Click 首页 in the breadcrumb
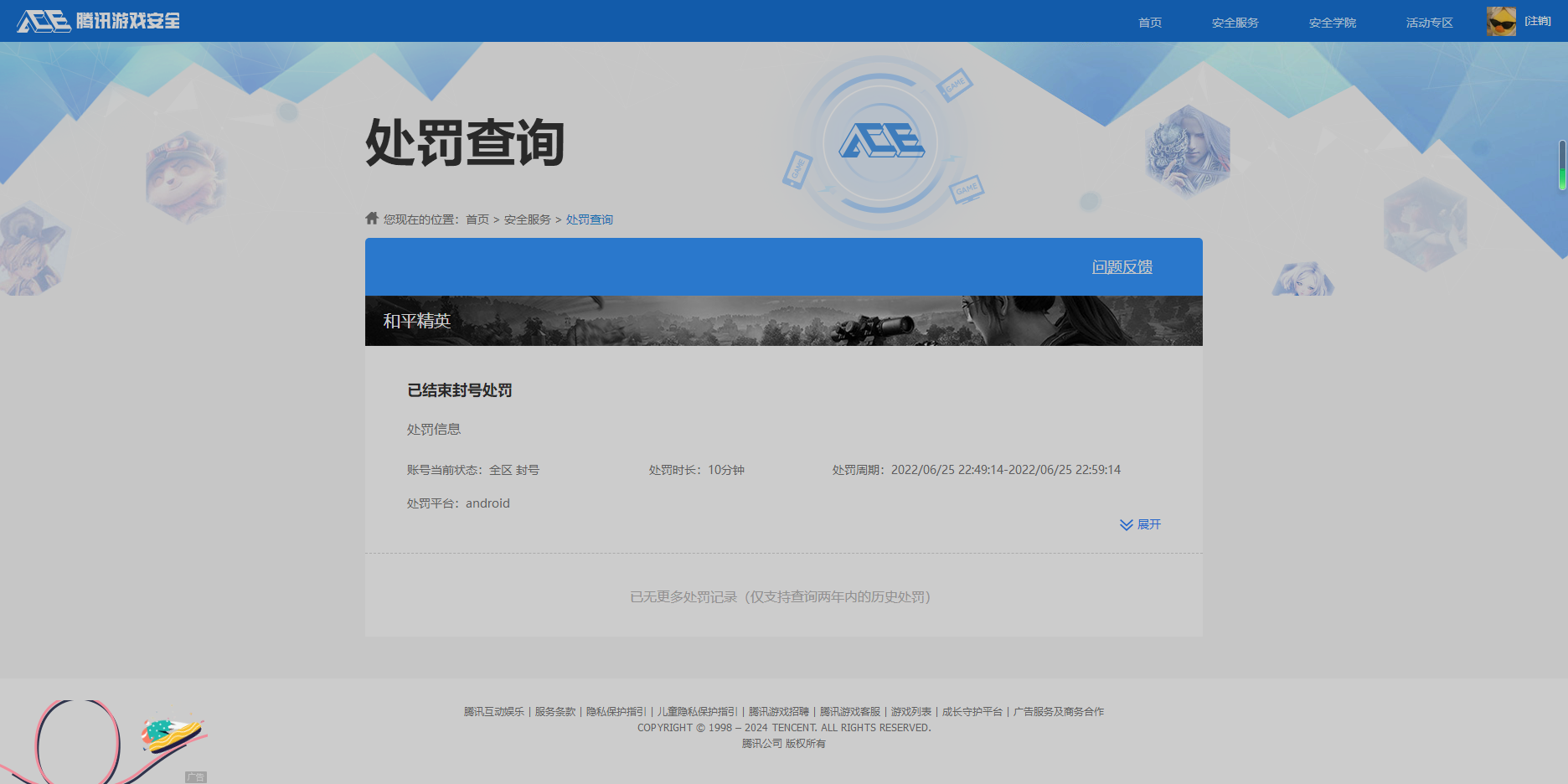Image resolution: width=1568 pixels, height=784 pixels. [x=477, y=219]
